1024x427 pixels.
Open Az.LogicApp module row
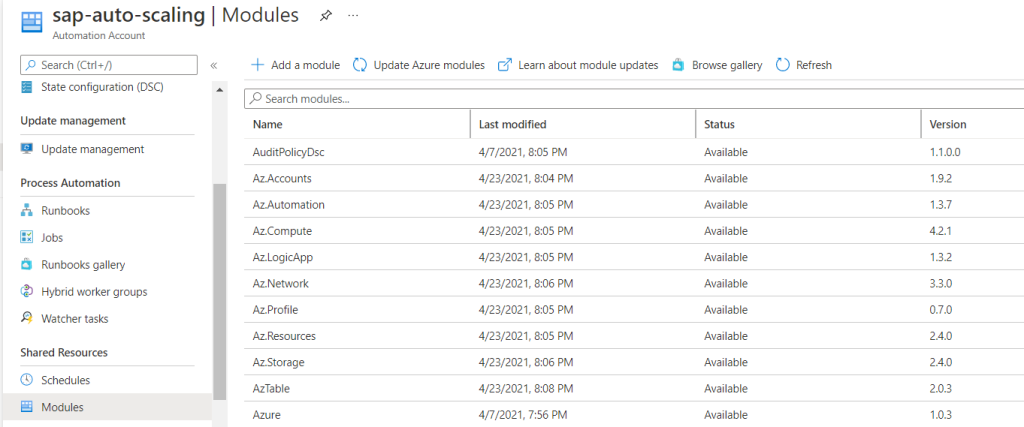tap(633, 257)
